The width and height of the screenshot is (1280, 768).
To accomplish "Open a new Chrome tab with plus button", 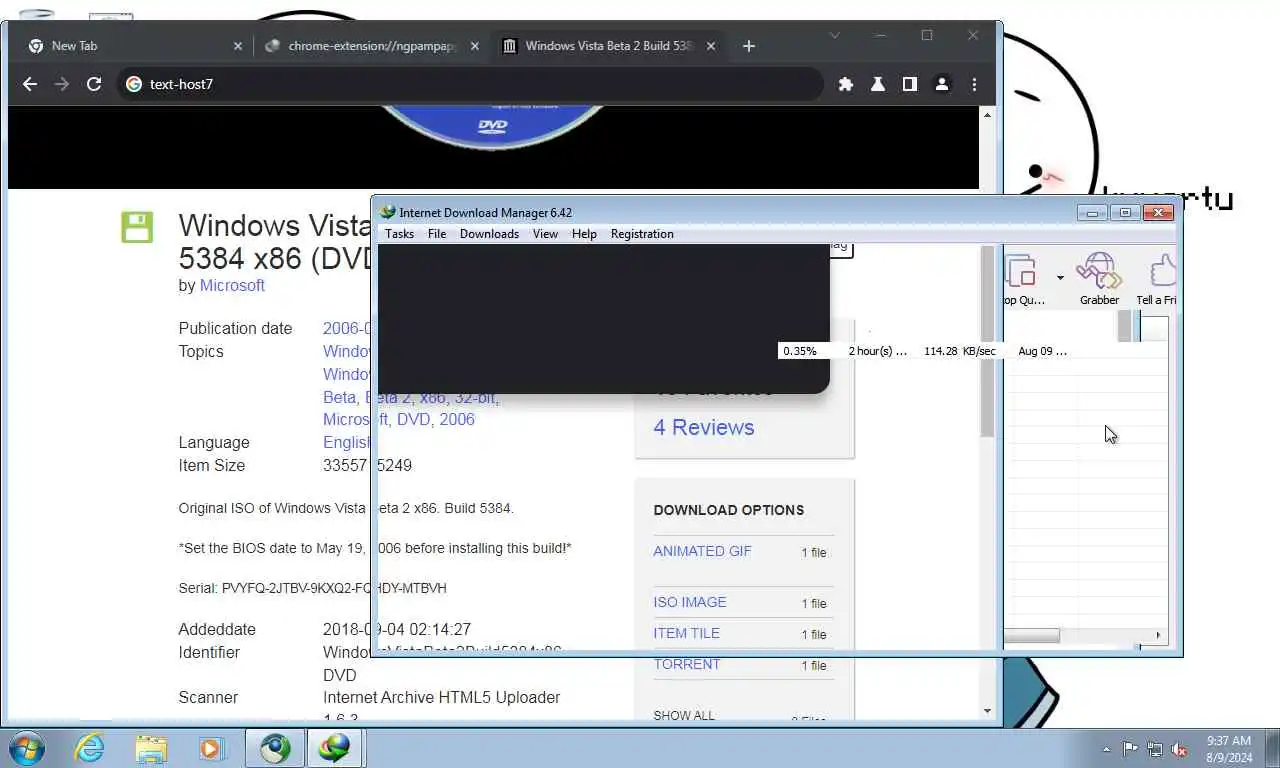I will pos(749,46).
